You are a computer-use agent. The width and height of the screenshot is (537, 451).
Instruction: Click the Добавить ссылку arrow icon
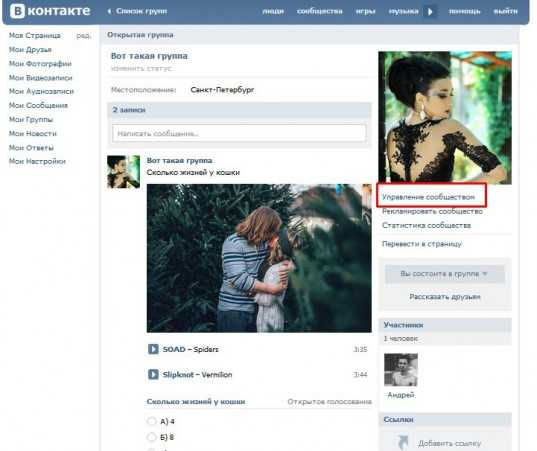tap(403, 442)
